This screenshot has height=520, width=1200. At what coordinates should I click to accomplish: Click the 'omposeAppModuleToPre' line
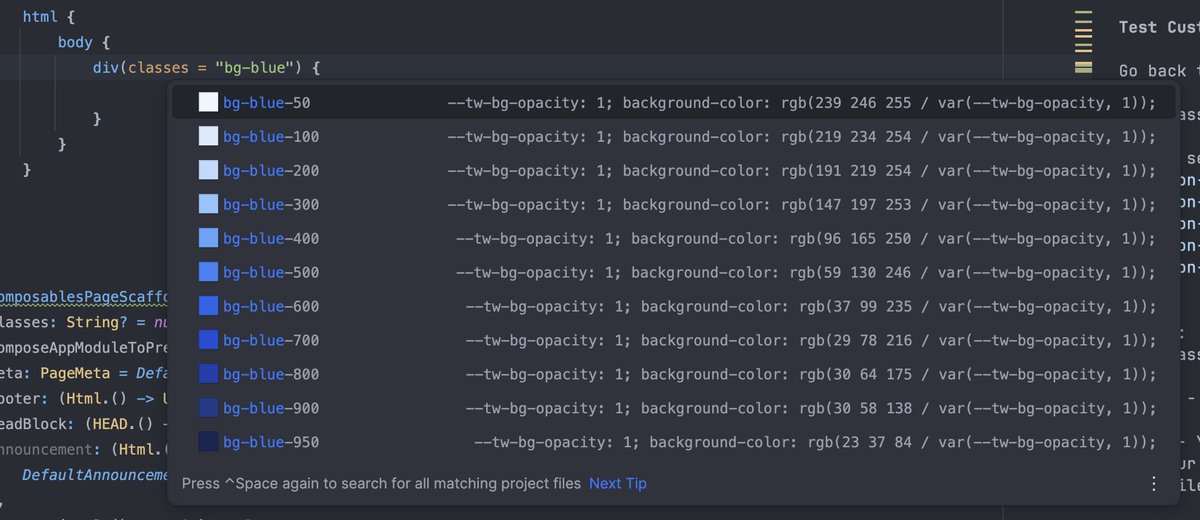pos(84,347)
